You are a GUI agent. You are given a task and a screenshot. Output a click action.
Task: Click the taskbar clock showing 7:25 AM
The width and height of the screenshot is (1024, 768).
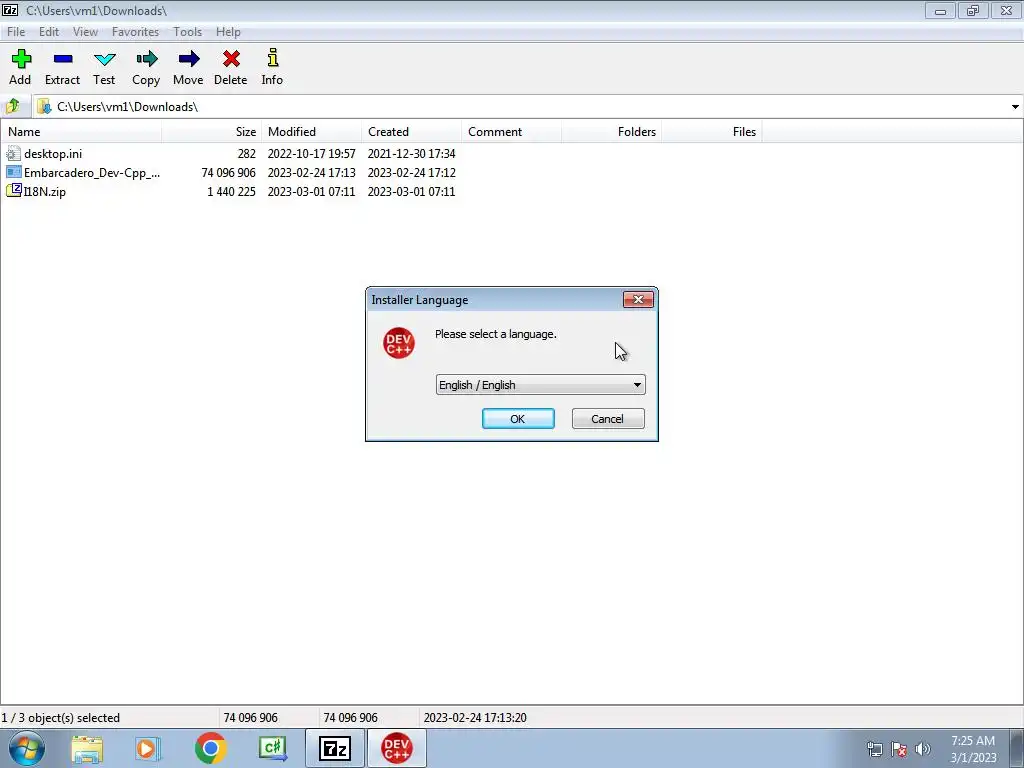pos(973,749)
